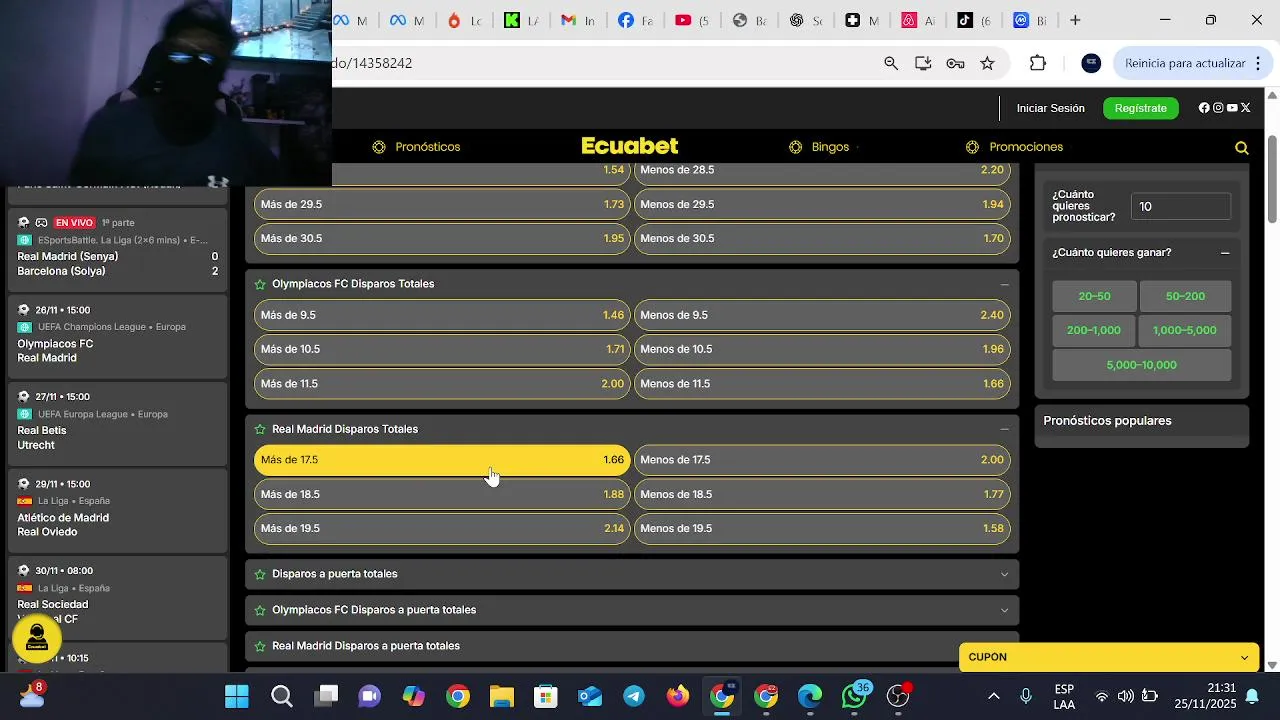Favorite the Olympiacos FC Disparos Totales market star
Screen dimensions: 1280x720
point(260,284)
